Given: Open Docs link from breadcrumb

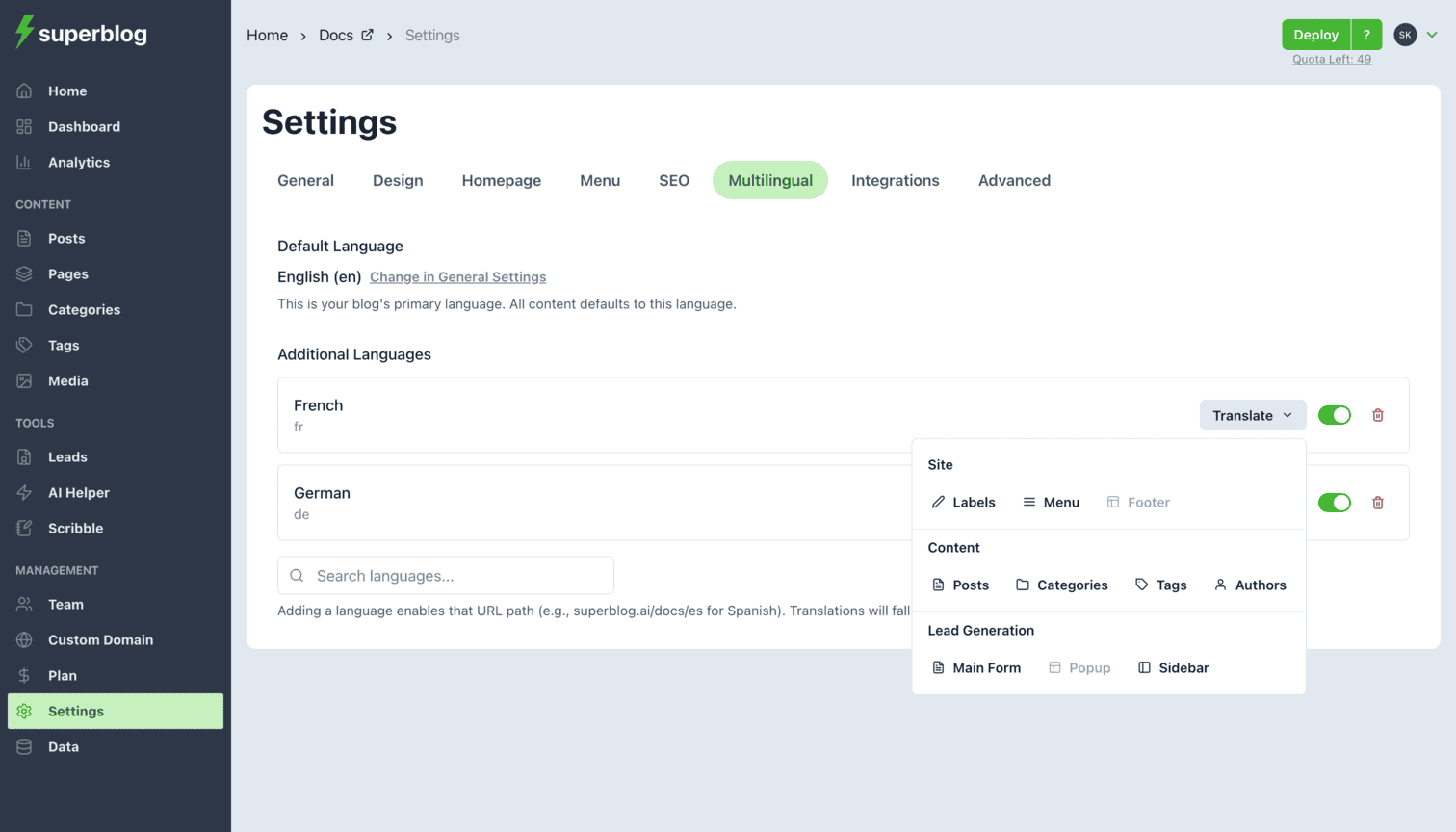Looking at the screenshot, I should [x=335, y=35].
